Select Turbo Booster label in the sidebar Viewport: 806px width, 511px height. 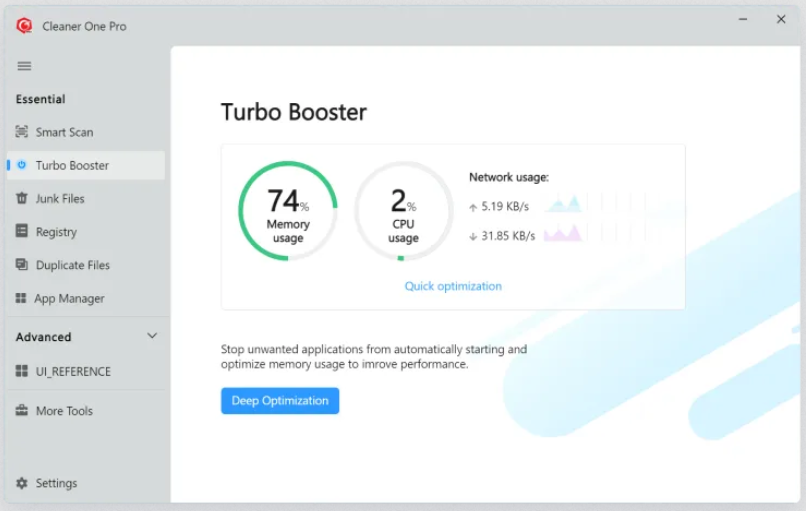pos(72,166)
